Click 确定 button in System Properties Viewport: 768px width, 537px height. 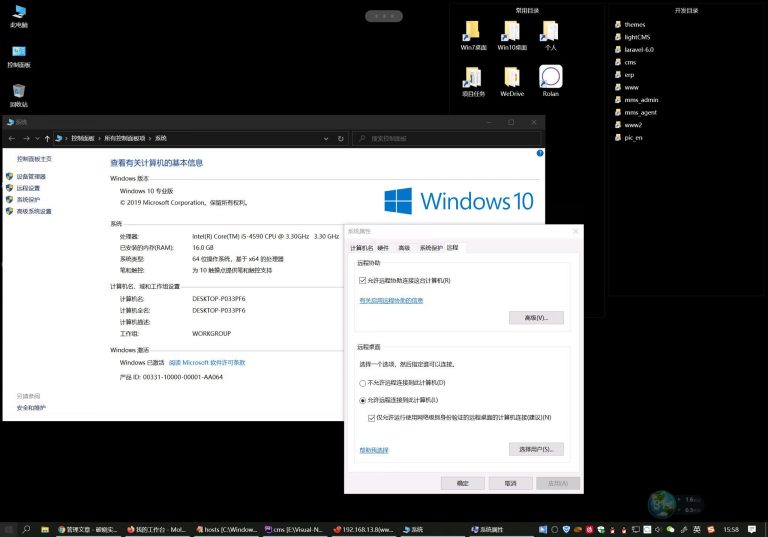click(x=463, y=484)
